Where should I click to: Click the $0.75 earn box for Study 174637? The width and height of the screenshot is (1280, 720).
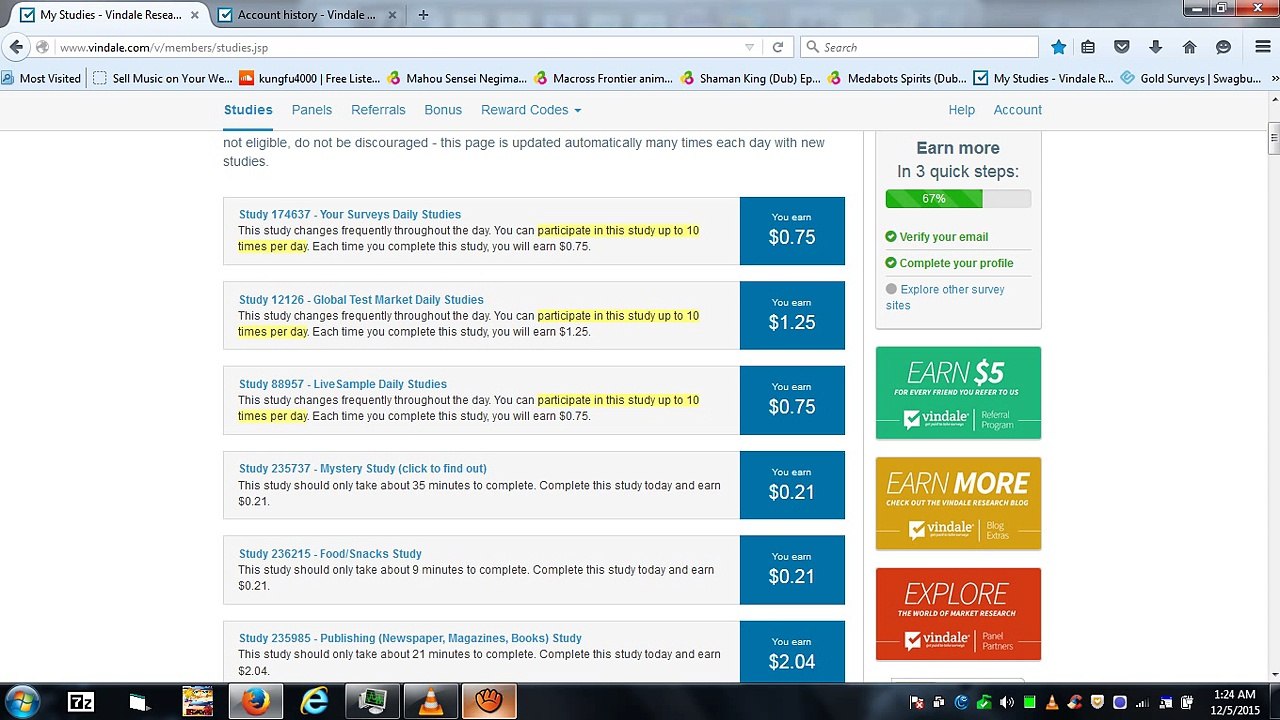point(792,231)
